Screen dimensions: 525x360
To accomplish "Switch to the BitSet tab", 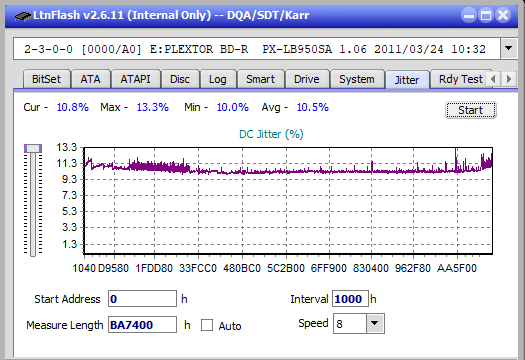I will click(x=46, y=79).
